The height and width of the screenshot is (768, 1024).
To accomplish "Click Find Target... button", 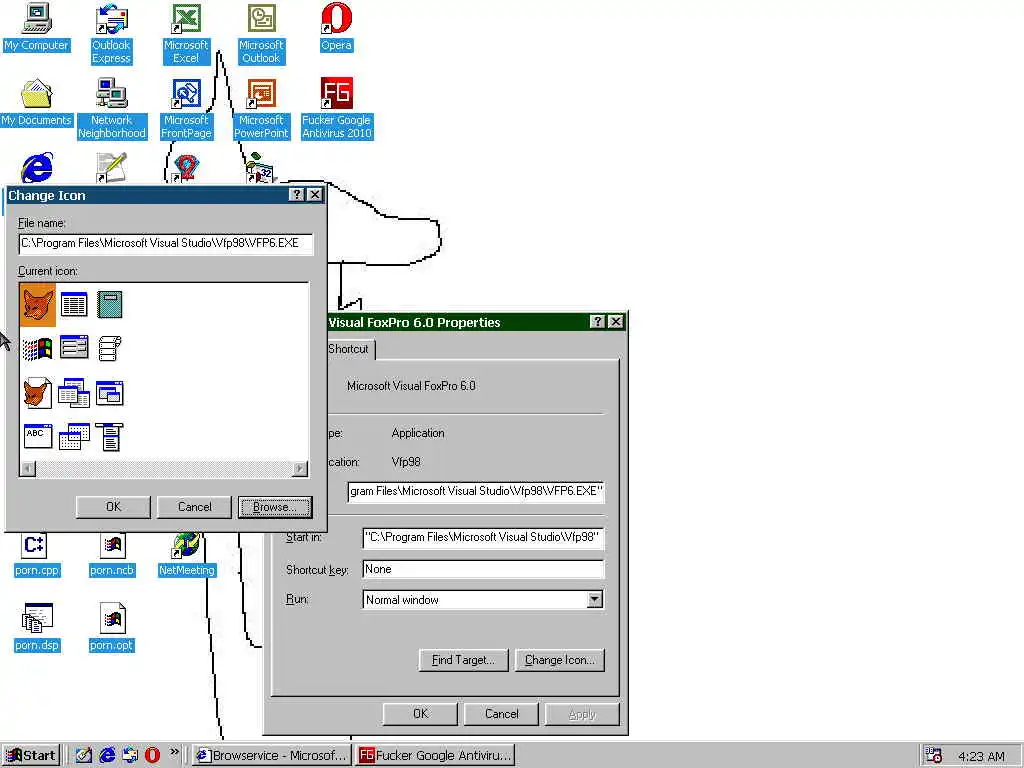I will (463, 660).
